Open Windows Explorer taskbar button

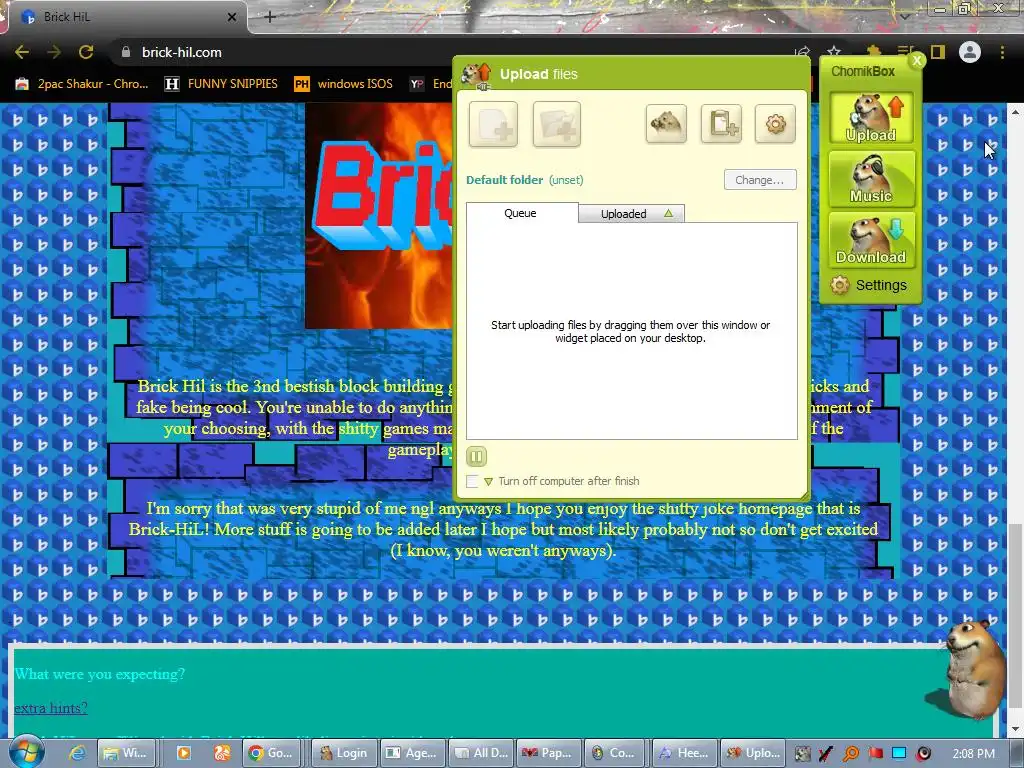pyautogui.click(x=126, y=753)
